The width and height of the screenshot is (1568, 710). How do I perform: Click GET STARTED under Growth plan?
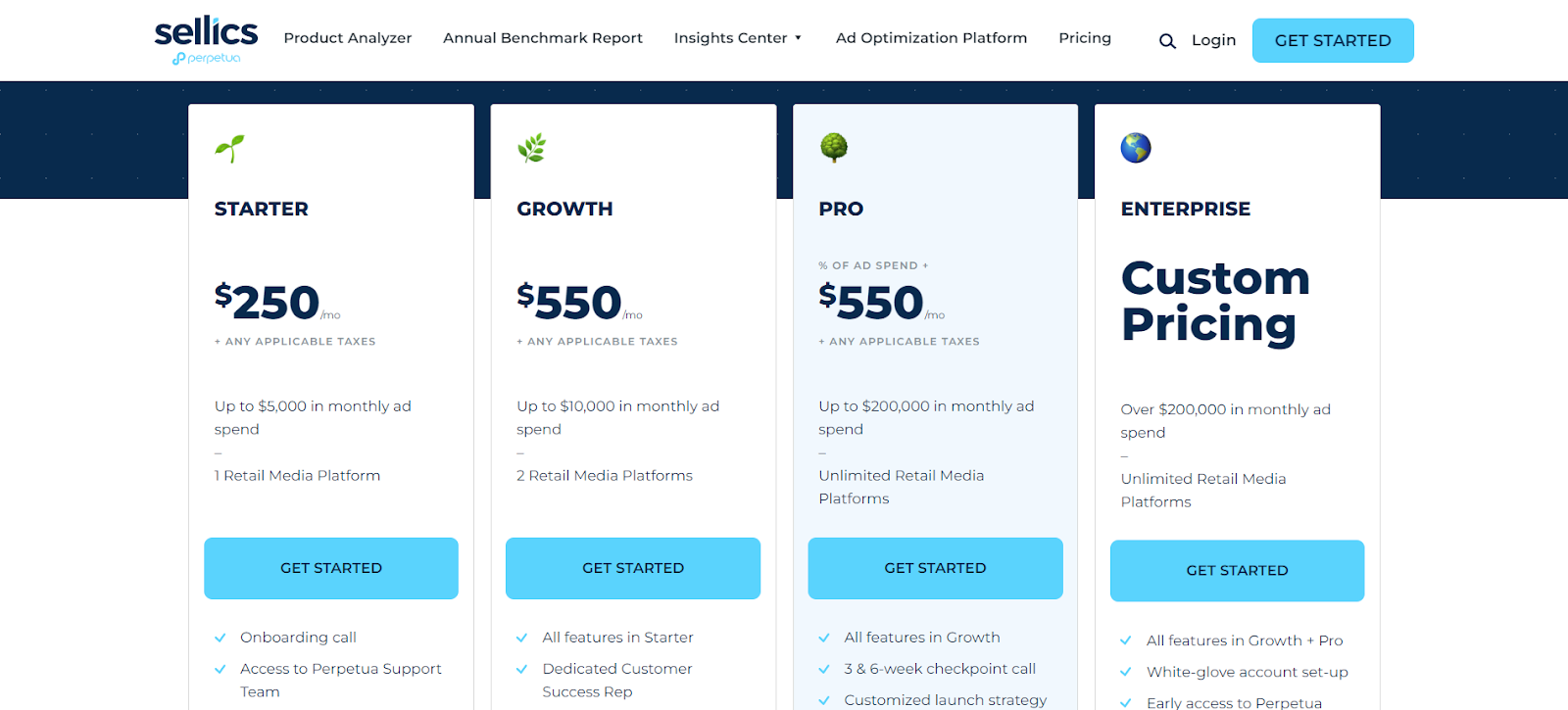click(x=633, y=568)
